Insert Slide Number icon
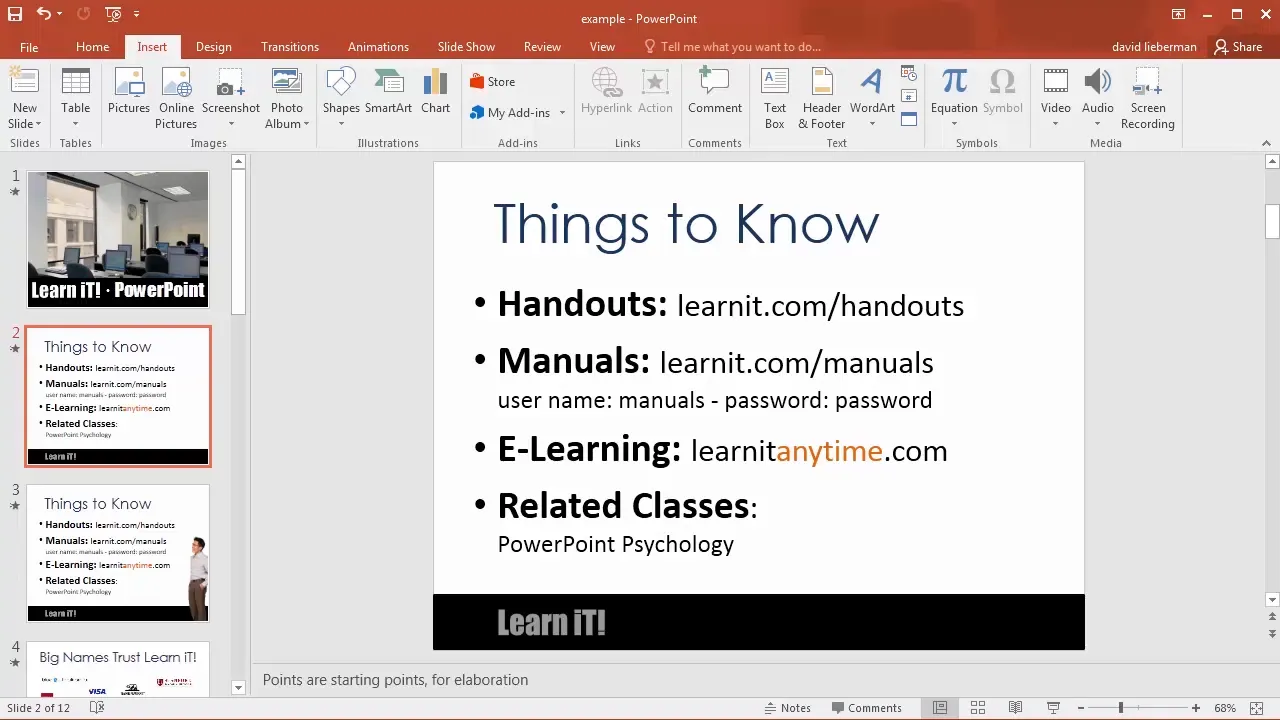1280x720 pixels. pos(909,96)
